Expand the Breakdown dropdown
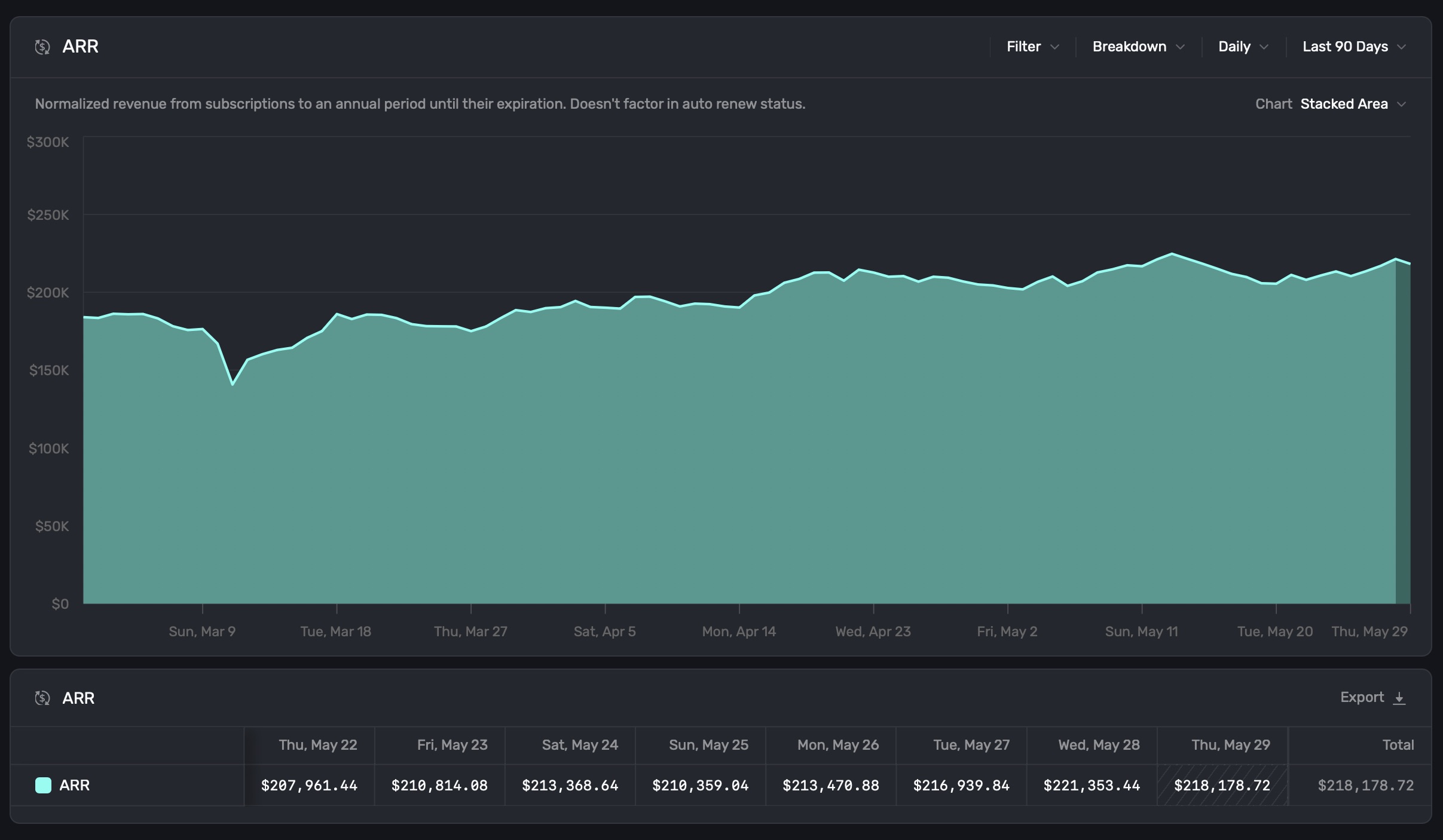Image resolution: width=1443 pixels, height=840 pixels. click(1138, 47)
